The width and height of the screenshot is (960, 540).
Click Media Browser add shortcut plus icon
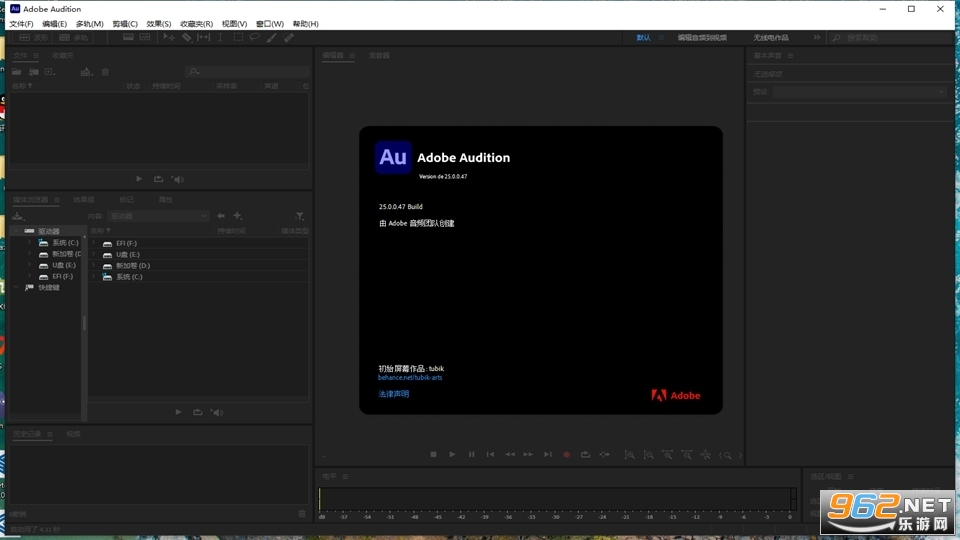238,216
